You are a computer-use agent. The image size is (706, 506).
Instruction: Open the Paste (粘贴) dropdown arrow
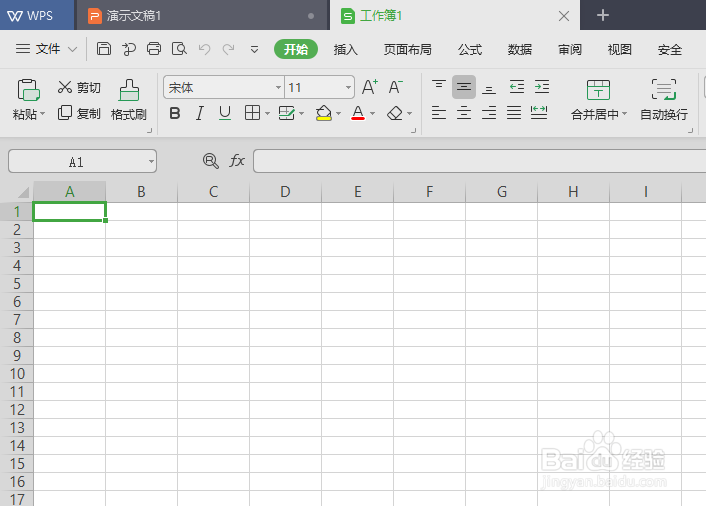(43, 114)
